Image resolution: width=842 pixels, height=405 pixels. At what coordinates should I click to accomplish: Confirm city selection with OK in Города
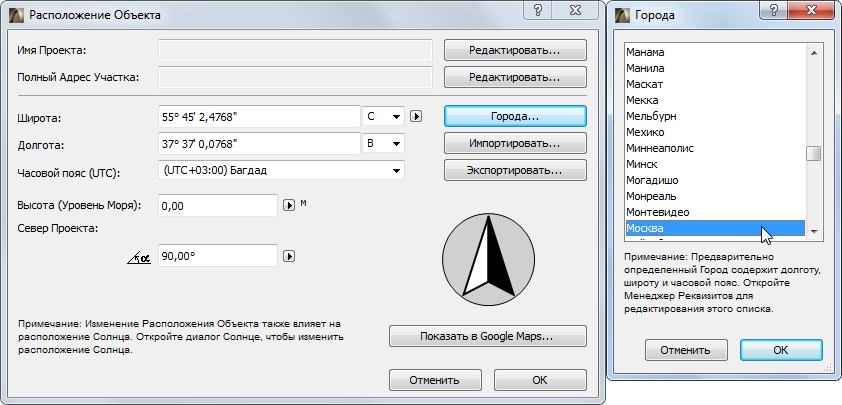click(781, 350)
